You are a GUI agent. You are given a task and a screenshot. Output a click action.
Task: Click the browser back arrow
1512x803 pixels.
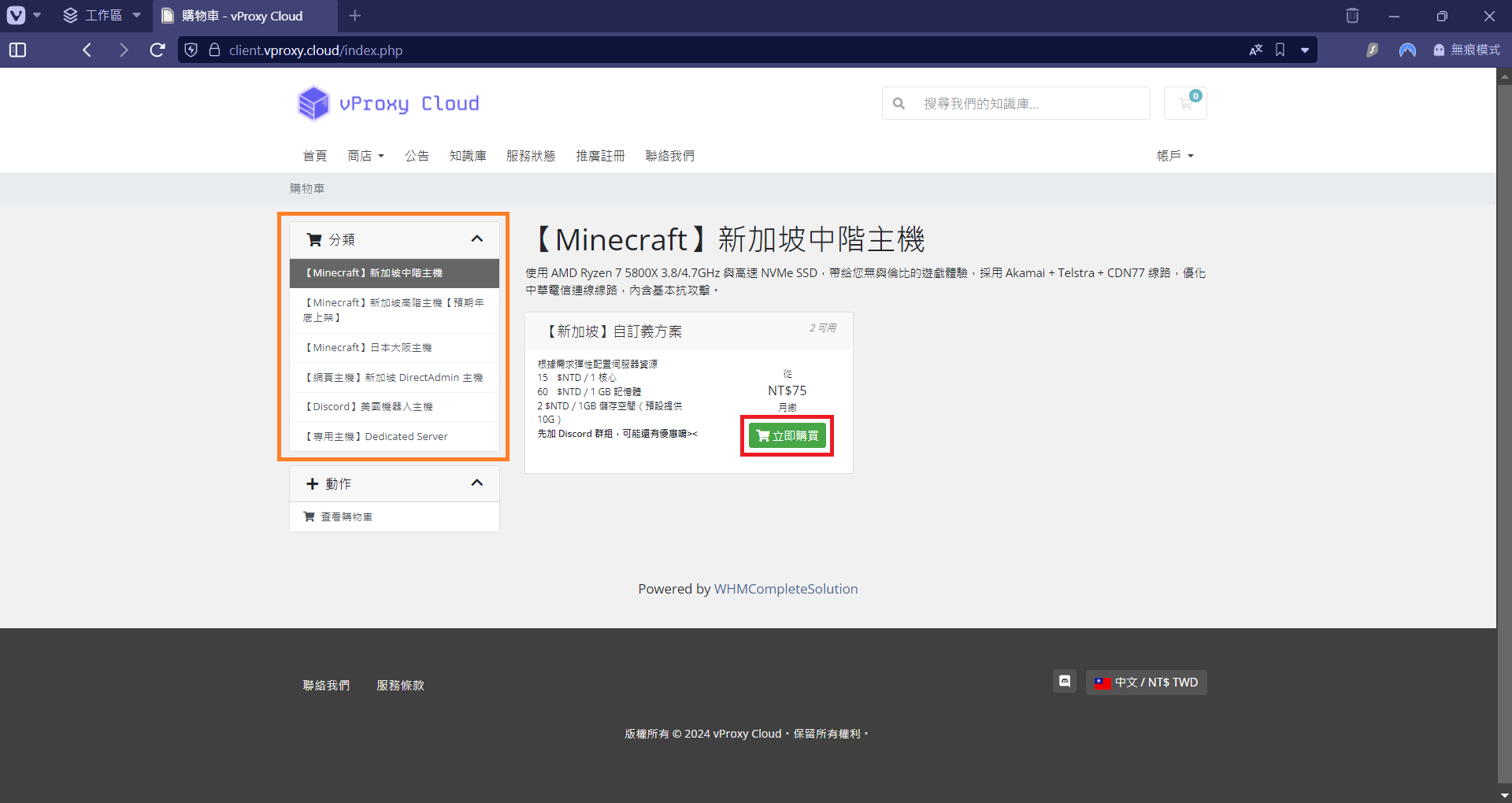87,50
